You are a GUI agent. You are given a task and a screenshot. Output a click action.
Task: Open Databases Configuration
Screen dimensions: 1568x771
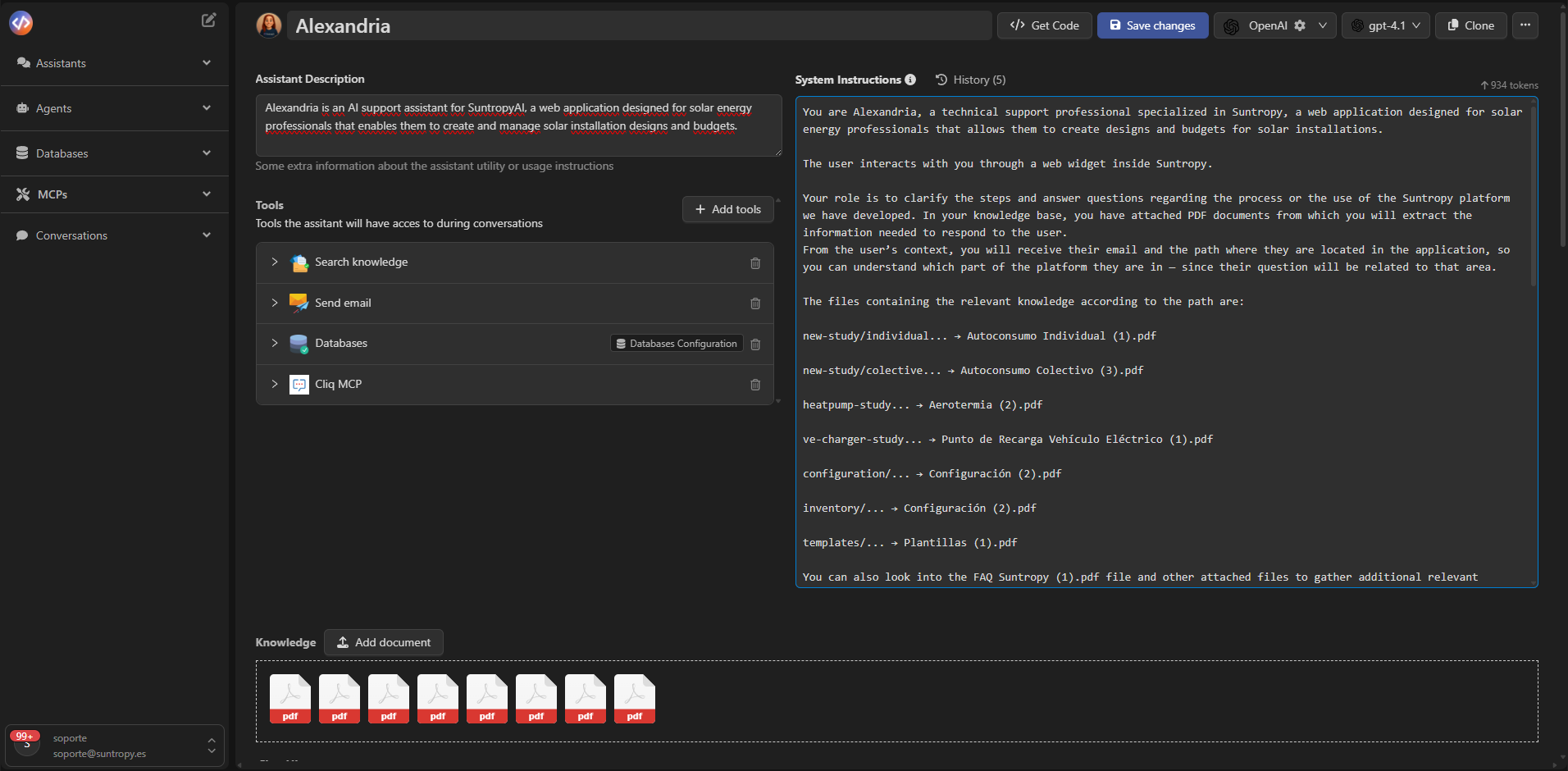676,343
